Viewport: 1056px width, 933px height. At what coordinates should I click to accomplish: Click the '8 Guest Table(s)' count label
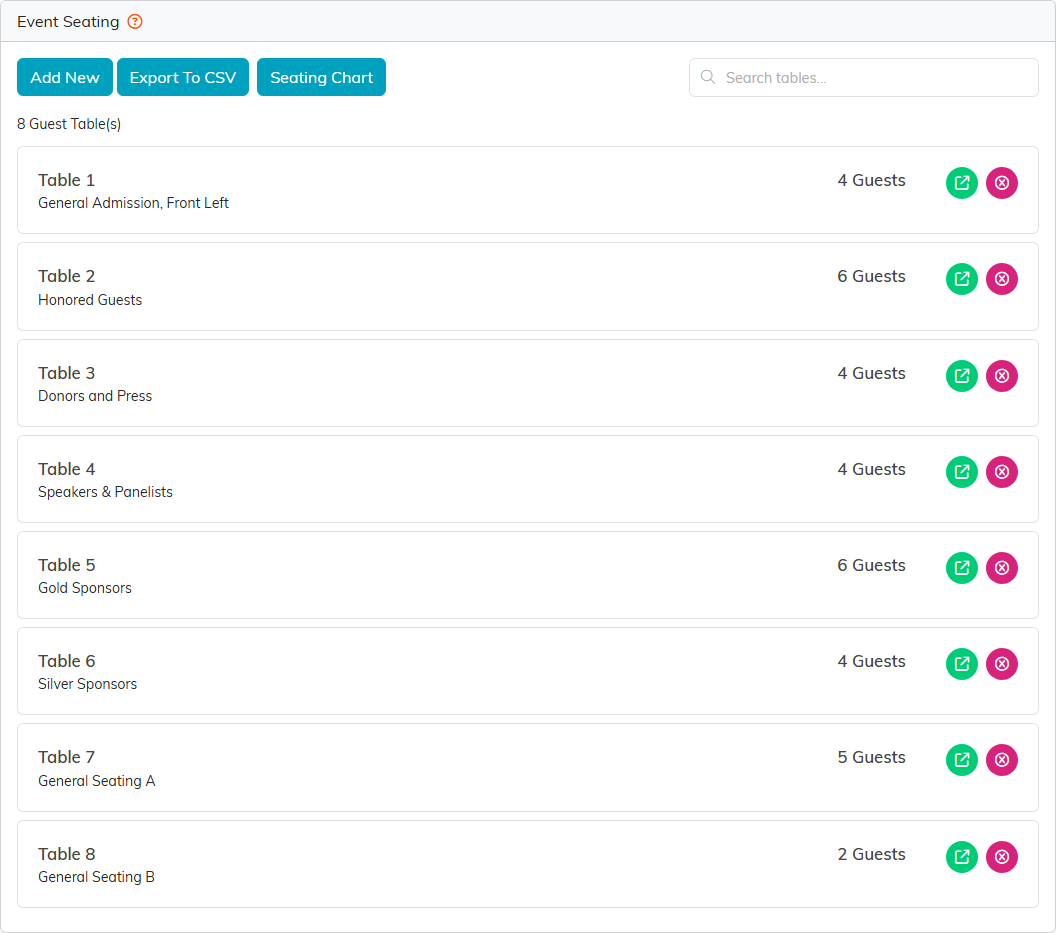(x=69, y=124)
